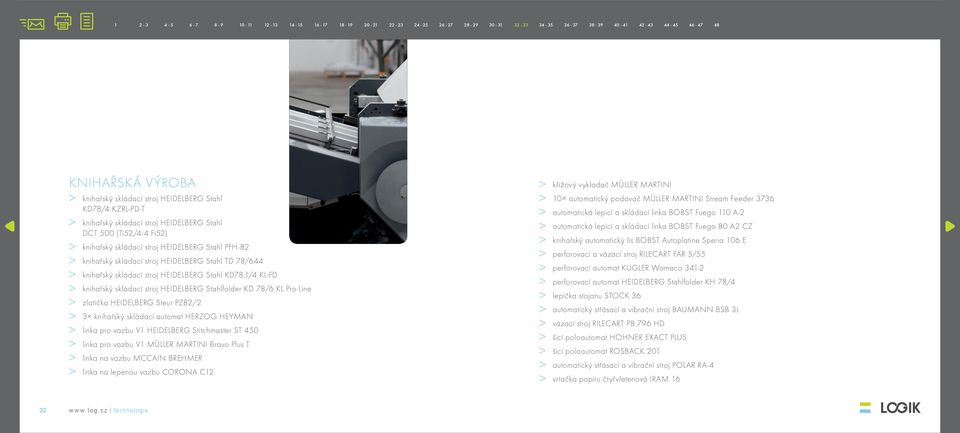Viewport: 960px width, 433px height.
Task: Jump to pages 20-21
Action: (370, 25)
